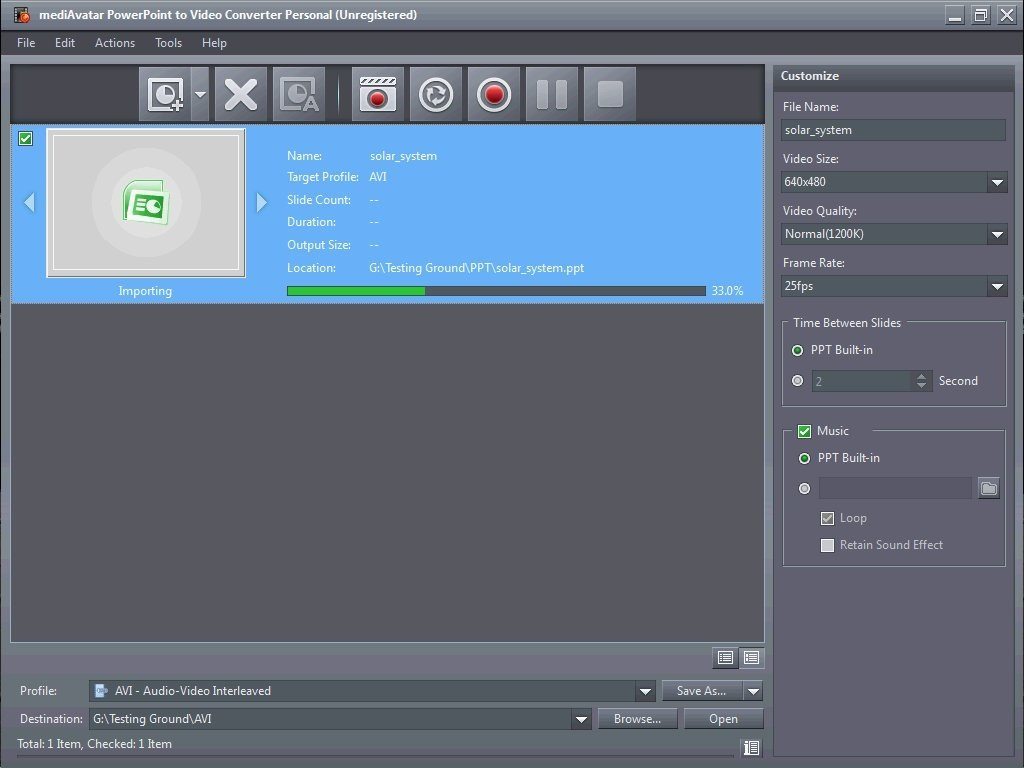The width and height of the screenshot is (1024, 768).
Task: Switch to simple list view icon
Action: 725,657
